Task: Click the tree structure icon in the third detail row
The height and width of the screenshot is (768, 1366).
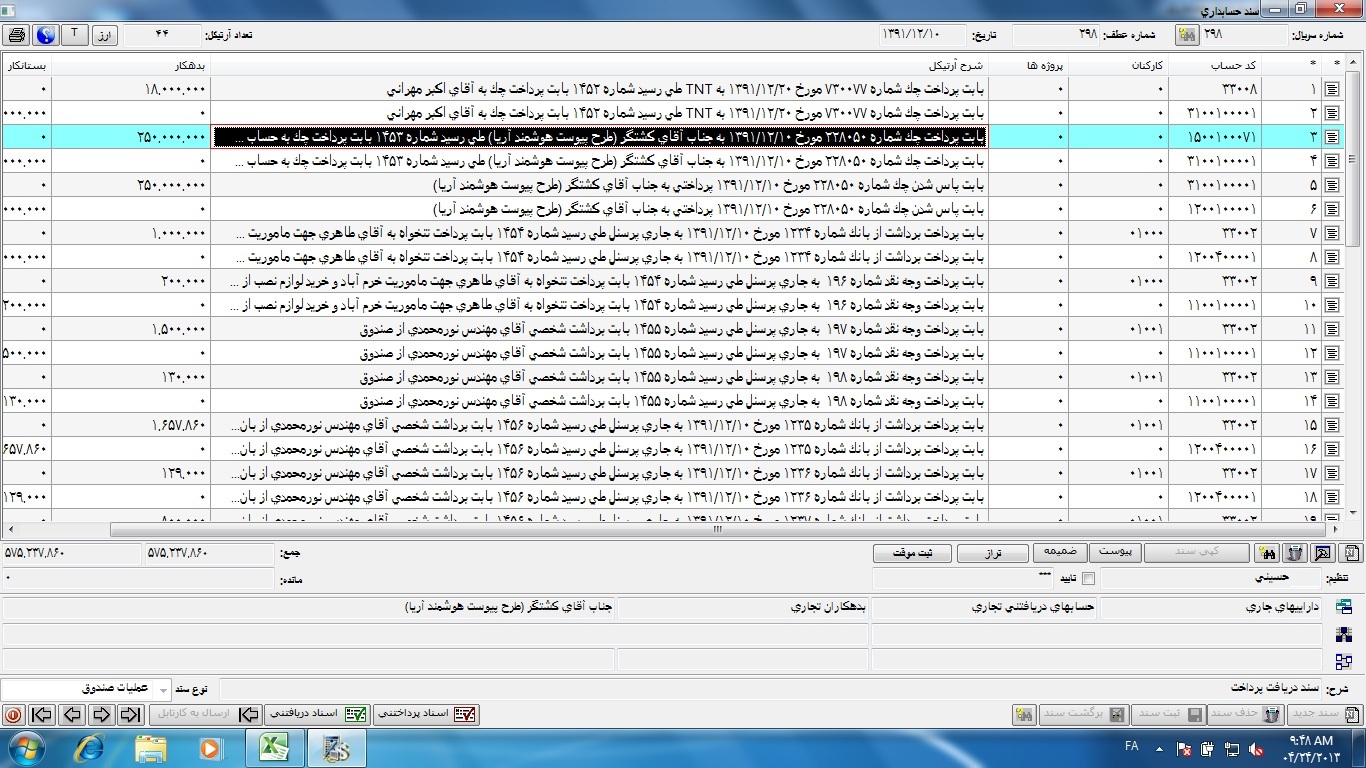Action: (1343, 661)
